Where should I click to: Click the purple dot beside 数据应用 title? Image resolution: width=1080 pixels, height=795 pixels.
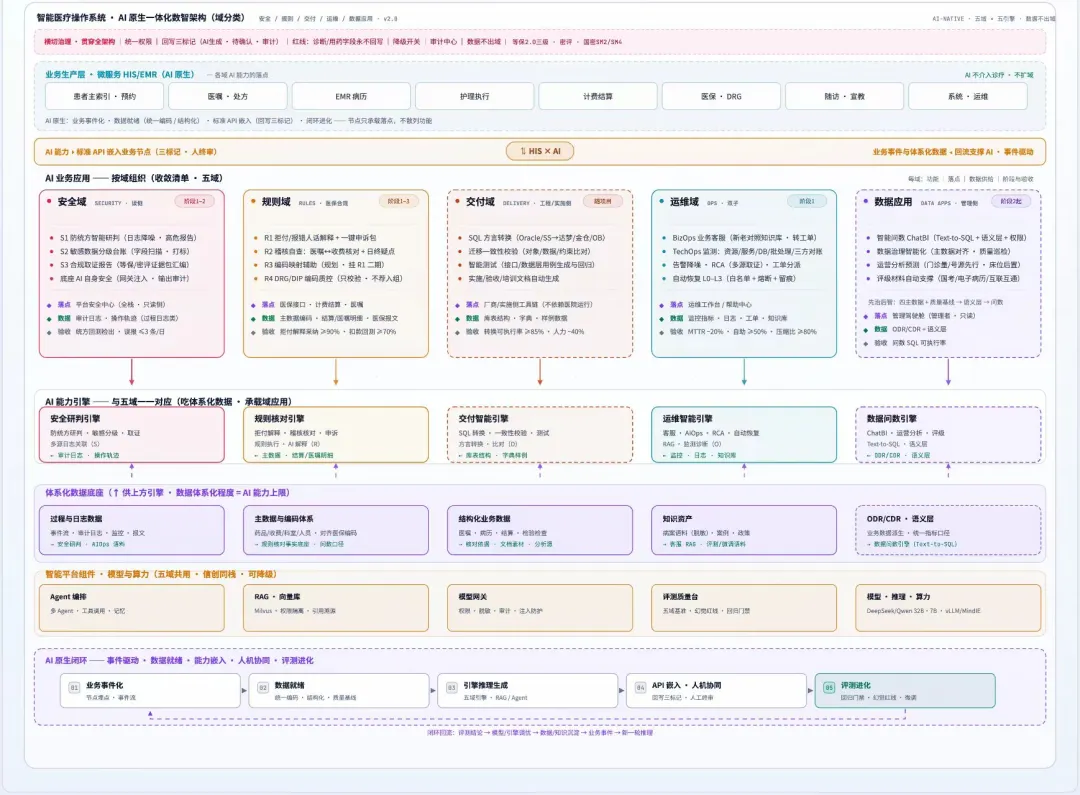point(866,201)
